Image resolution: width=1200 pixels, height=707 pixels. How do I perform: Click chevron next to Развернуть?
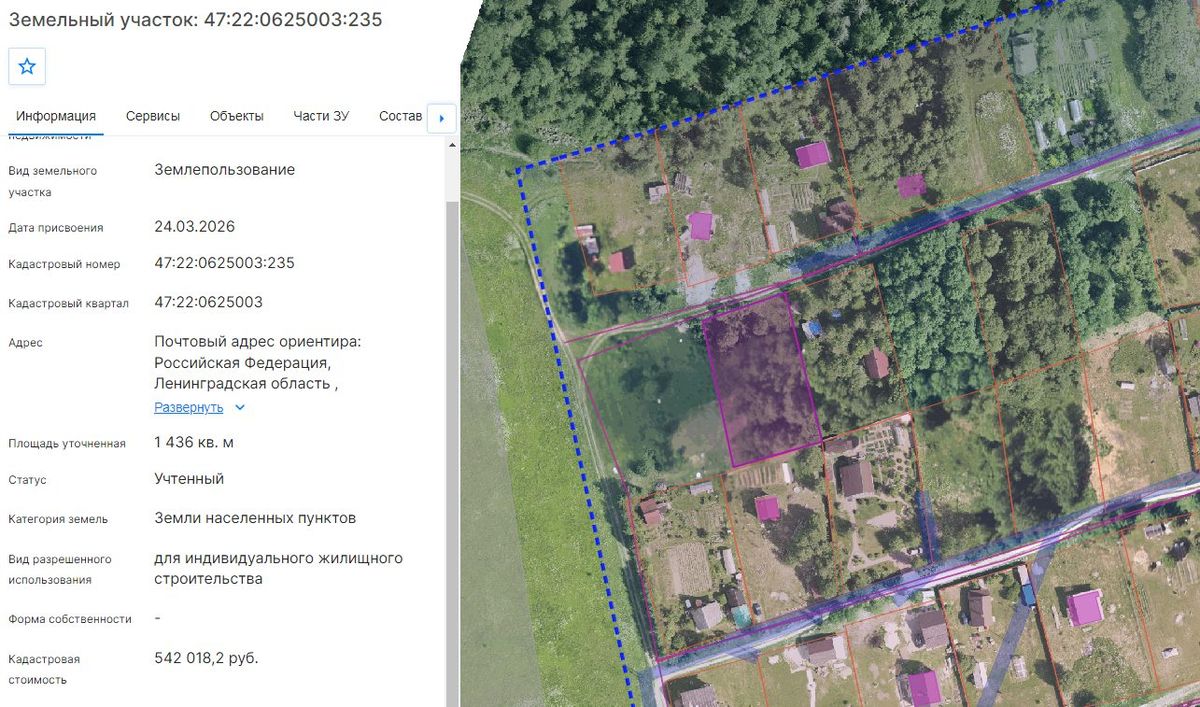[x=239, y=408]
